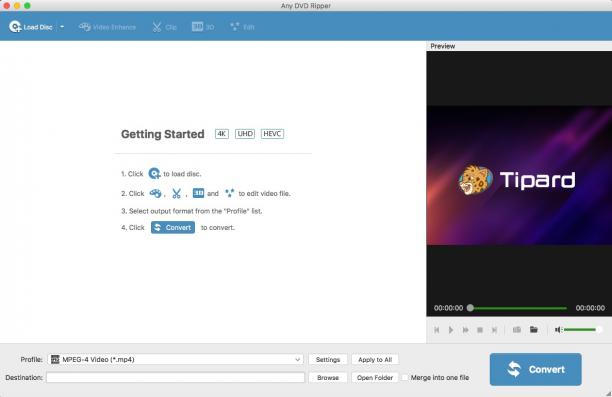Adjust the preview volume slider

pos(582,330)
